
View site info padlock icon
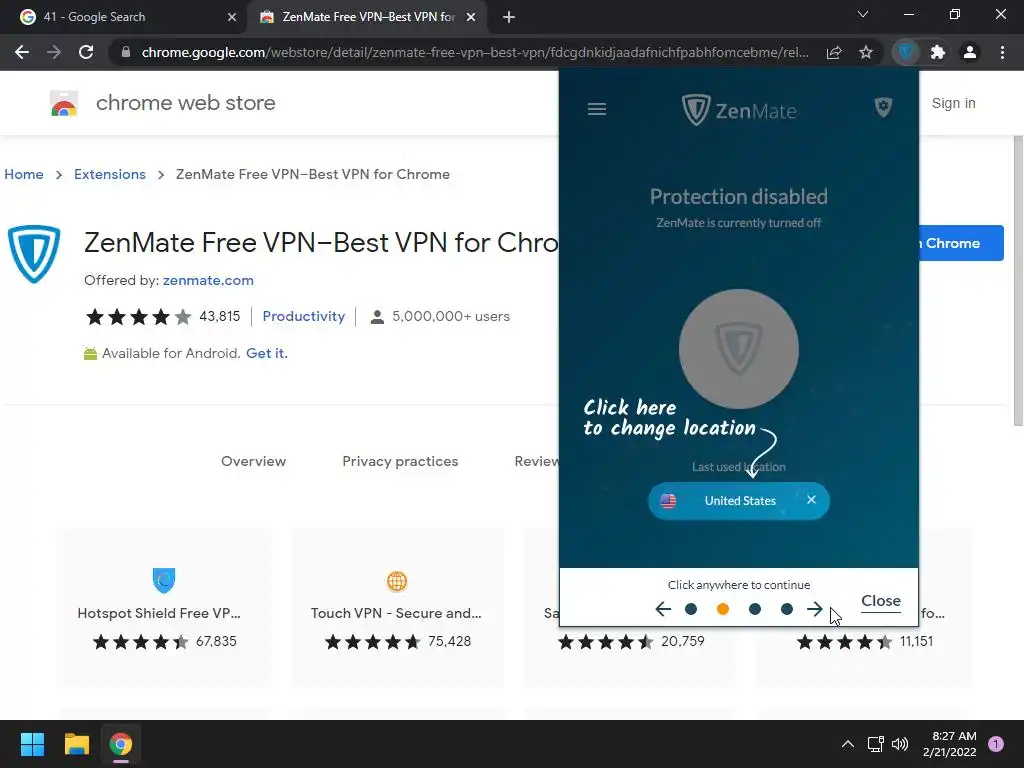pyautogui.click(x=125, y=52)
